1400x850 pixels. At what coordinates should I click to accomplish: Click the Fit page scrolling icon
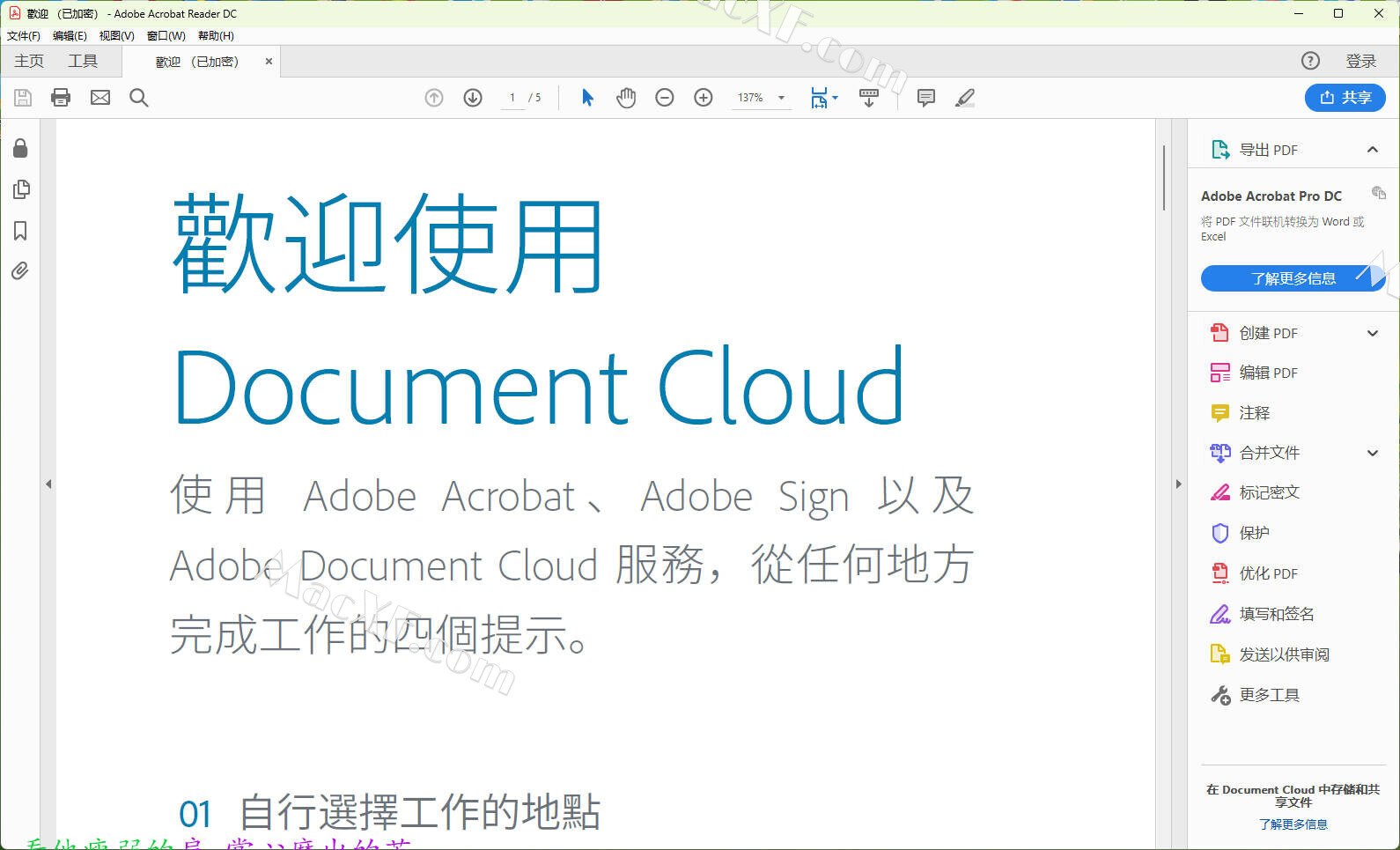point(819,98)
